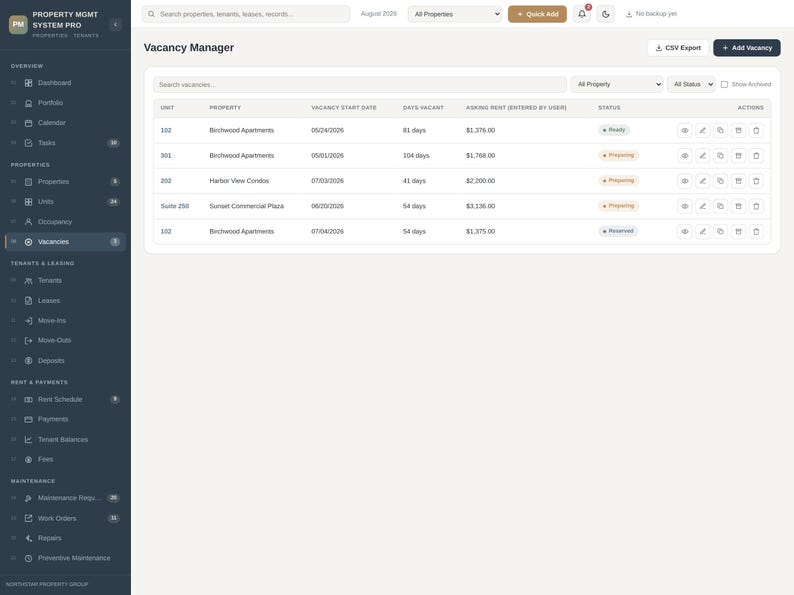Screen dimensions: 794x595
Task: Open Tasks in sidebar
Action: point(65,143)
